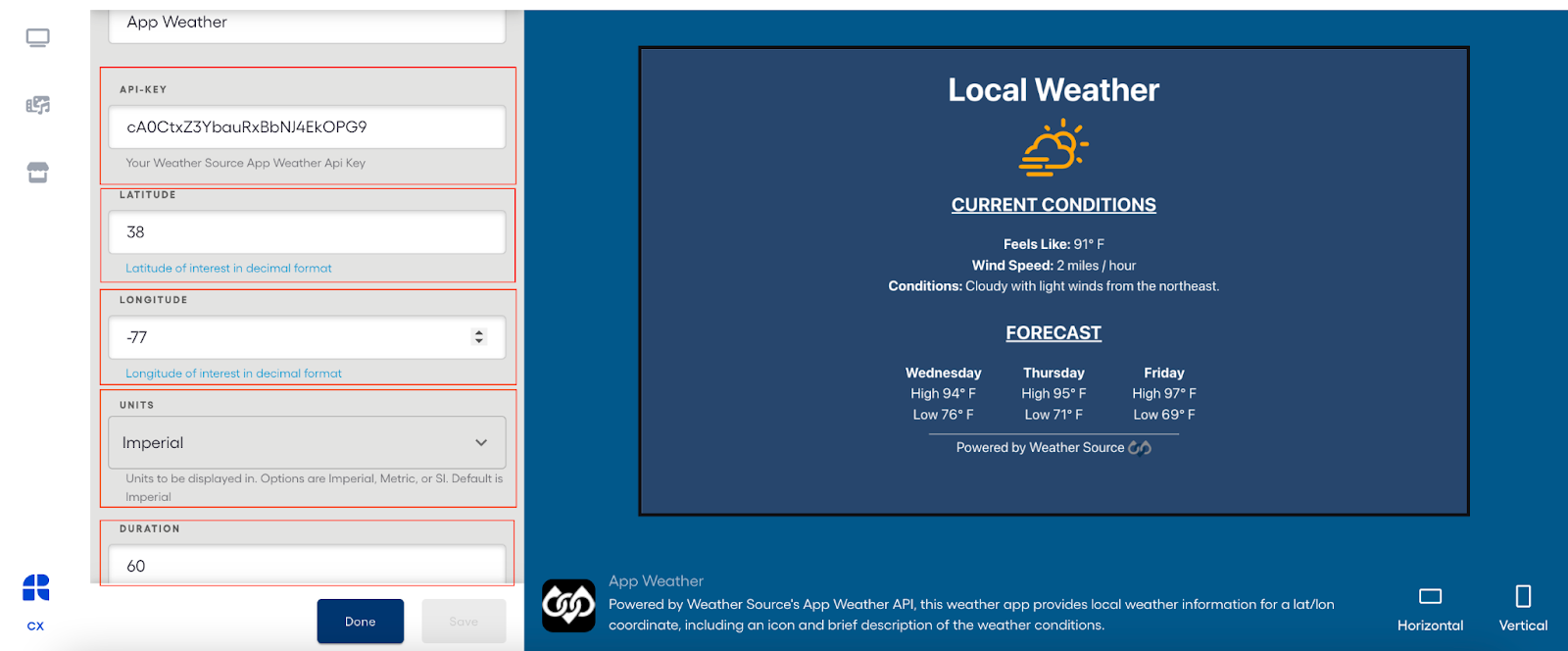Click the Thursday forecast label
Viewport: 1568px width, 651px height.
(1053, 373)
